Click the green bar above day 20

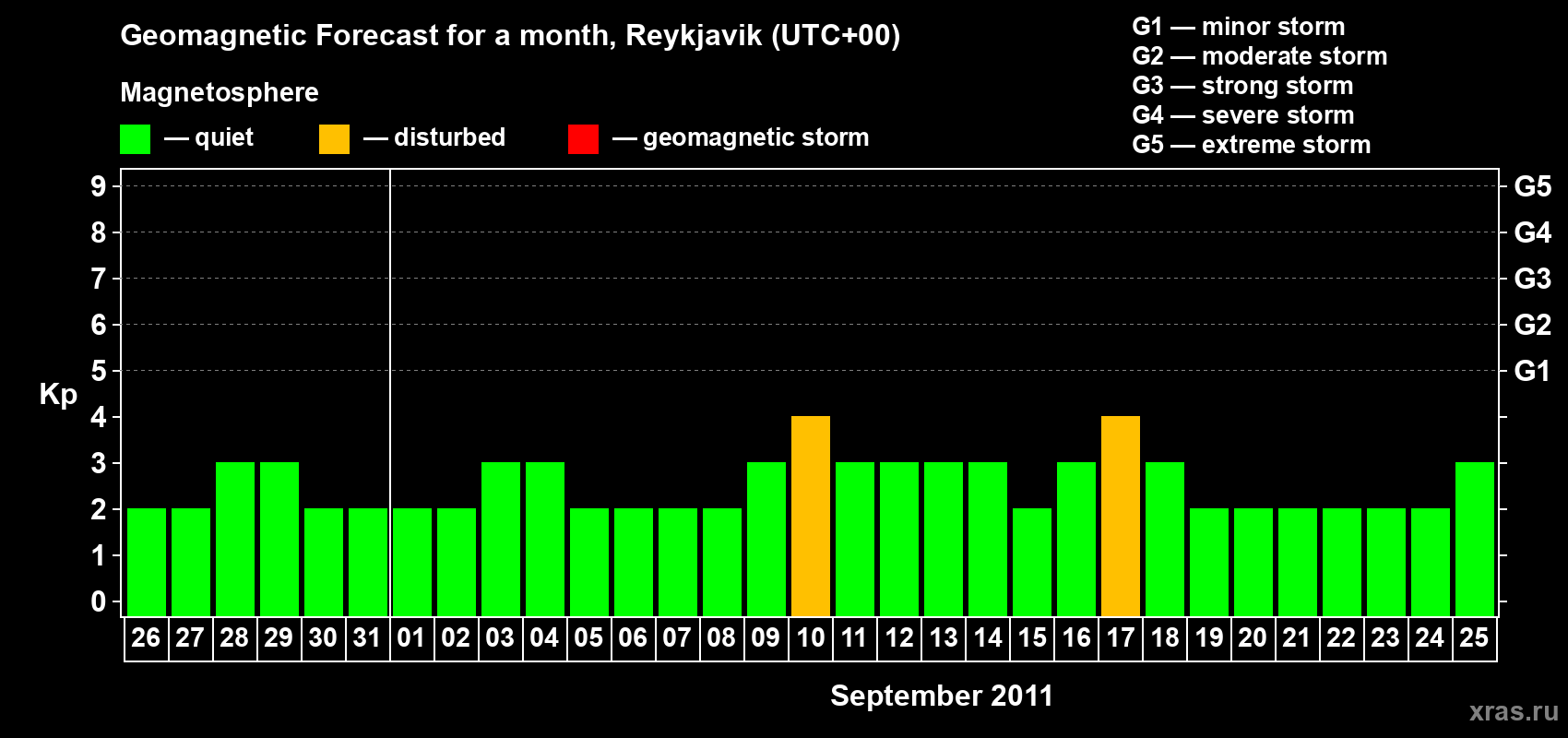tap(1253, 562)
